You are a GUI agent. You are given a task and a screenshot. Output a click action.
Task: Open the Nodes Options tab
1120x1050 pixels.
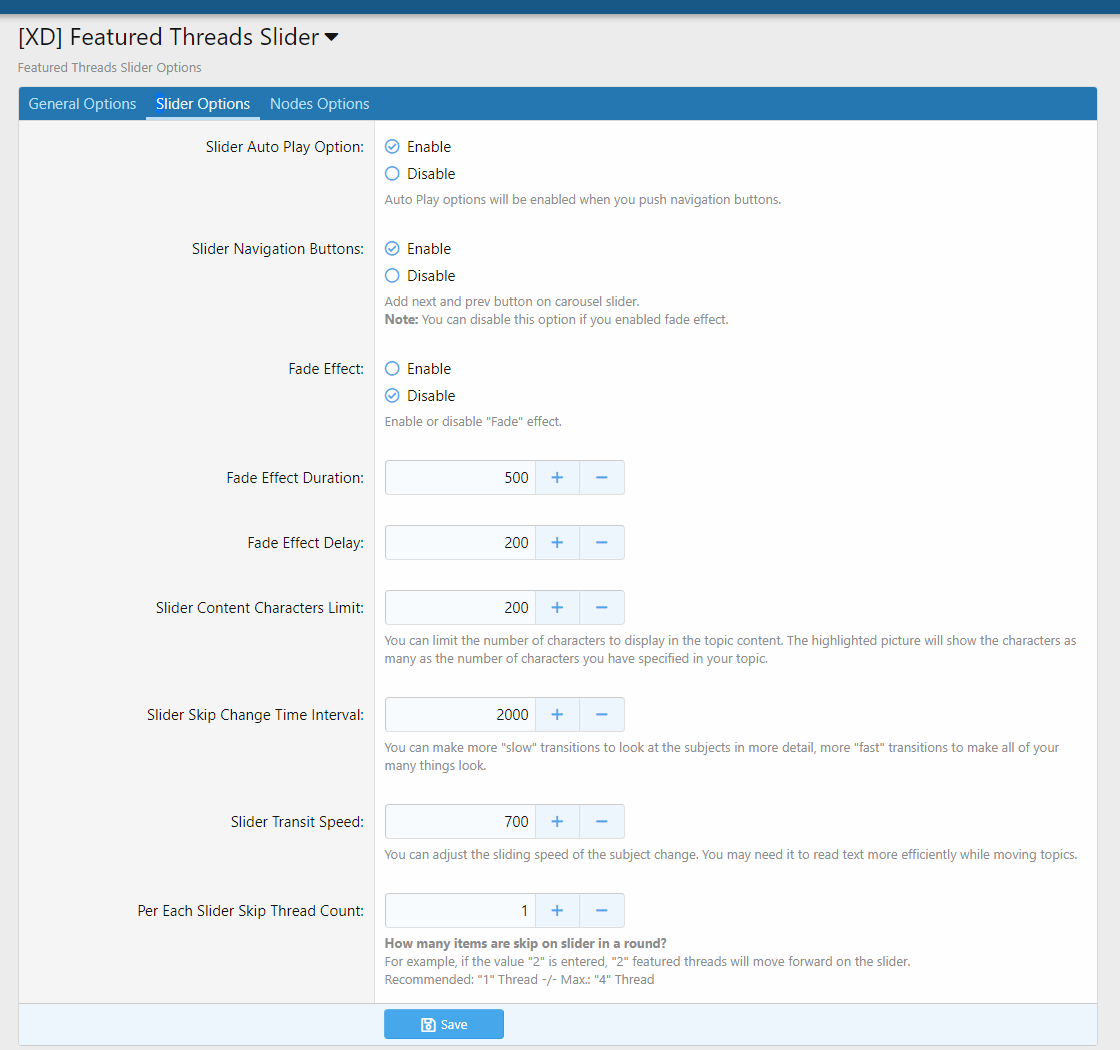pos(319,104)
